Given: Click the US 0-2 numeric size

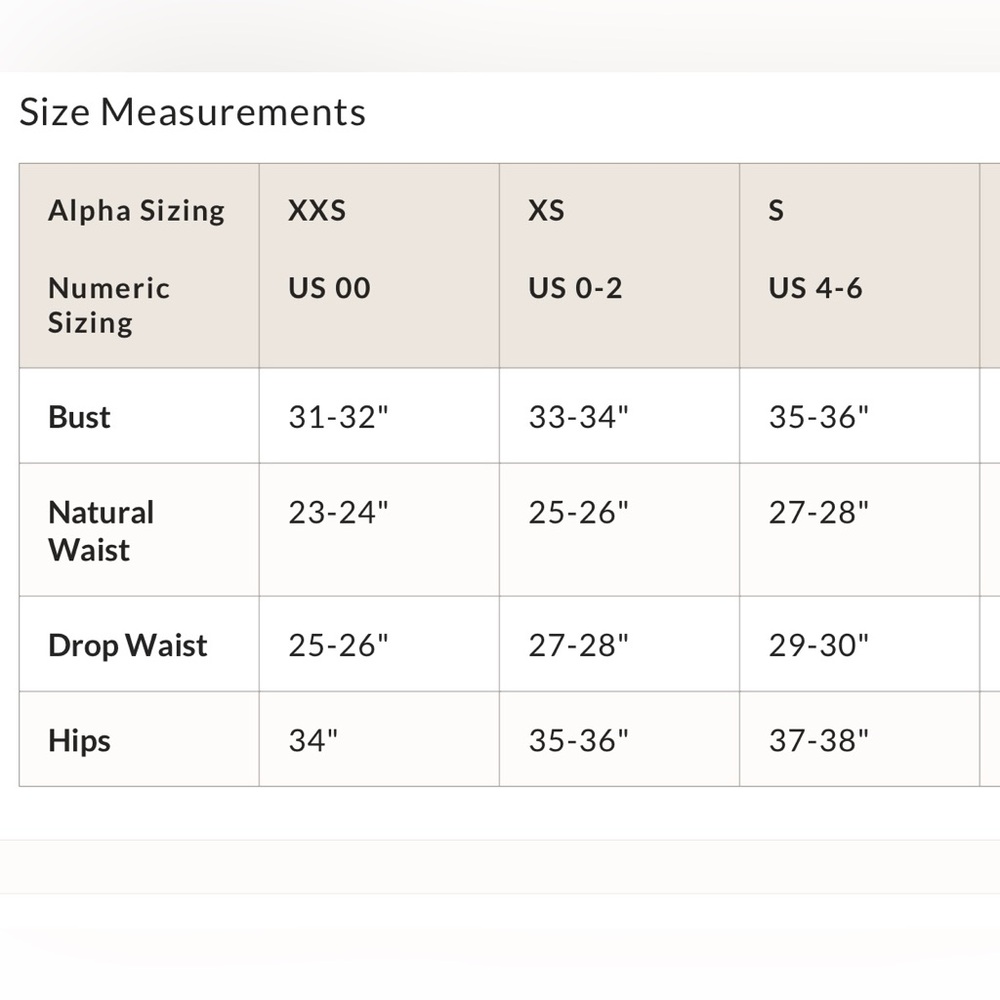Looking at the screenshot, I should pyautogui.click(x=575, y=288).
